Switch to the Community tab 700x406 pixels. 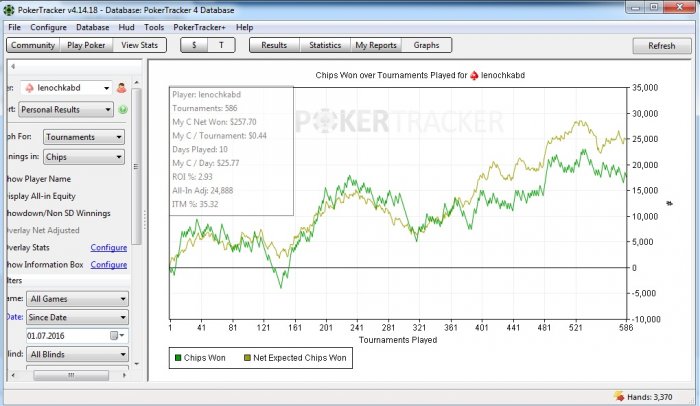(33, 45)
